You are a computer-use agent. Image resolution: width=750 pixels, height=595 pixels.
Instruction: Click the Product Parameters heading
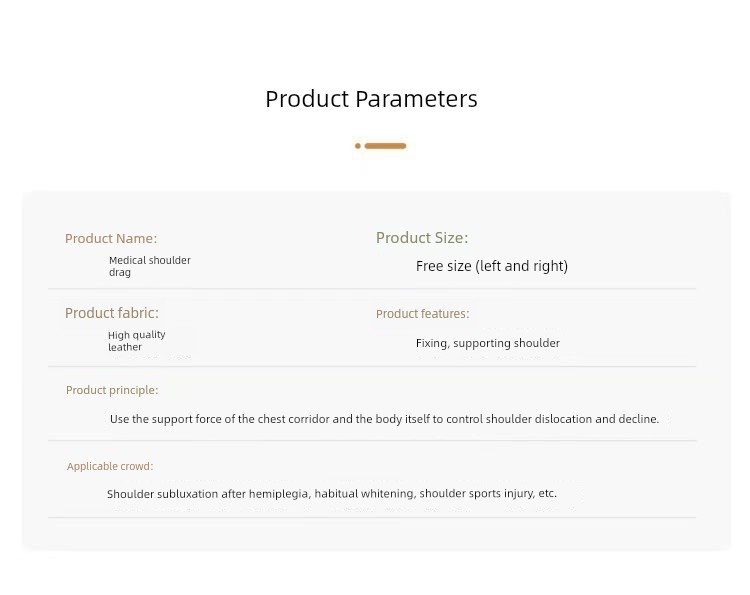pyautogui.click(x=372, y=99)
